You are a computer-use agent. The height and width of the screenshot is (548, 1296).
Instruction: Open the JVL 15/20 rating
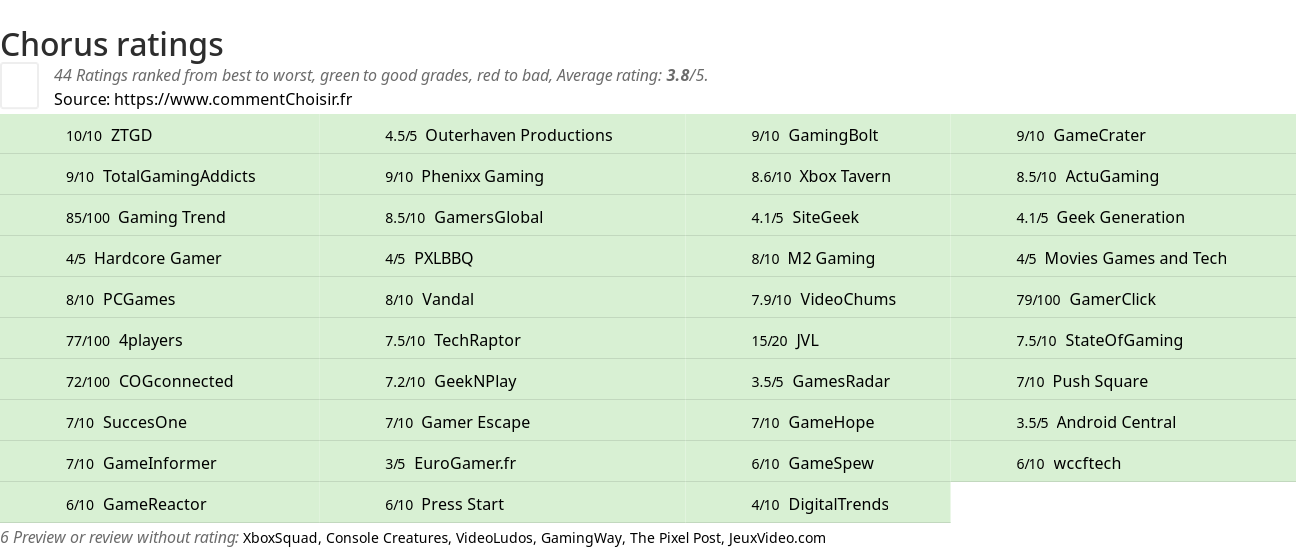point(785,340)
